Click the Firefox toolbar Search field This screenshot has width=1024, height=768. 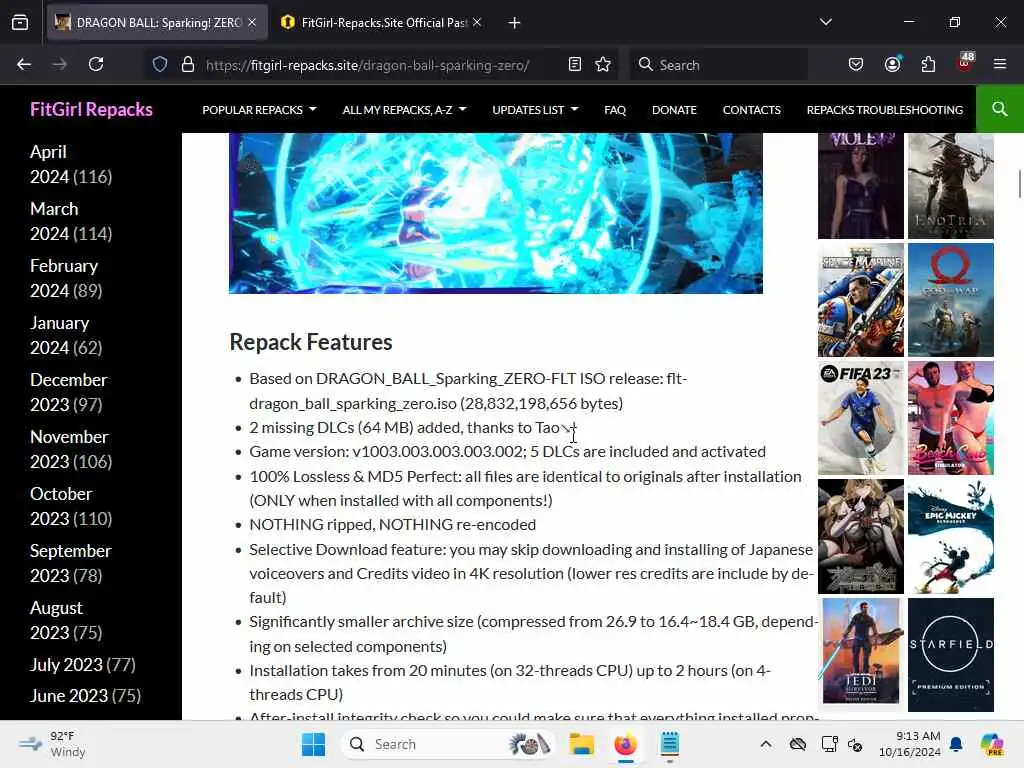[x=718, y=64]
